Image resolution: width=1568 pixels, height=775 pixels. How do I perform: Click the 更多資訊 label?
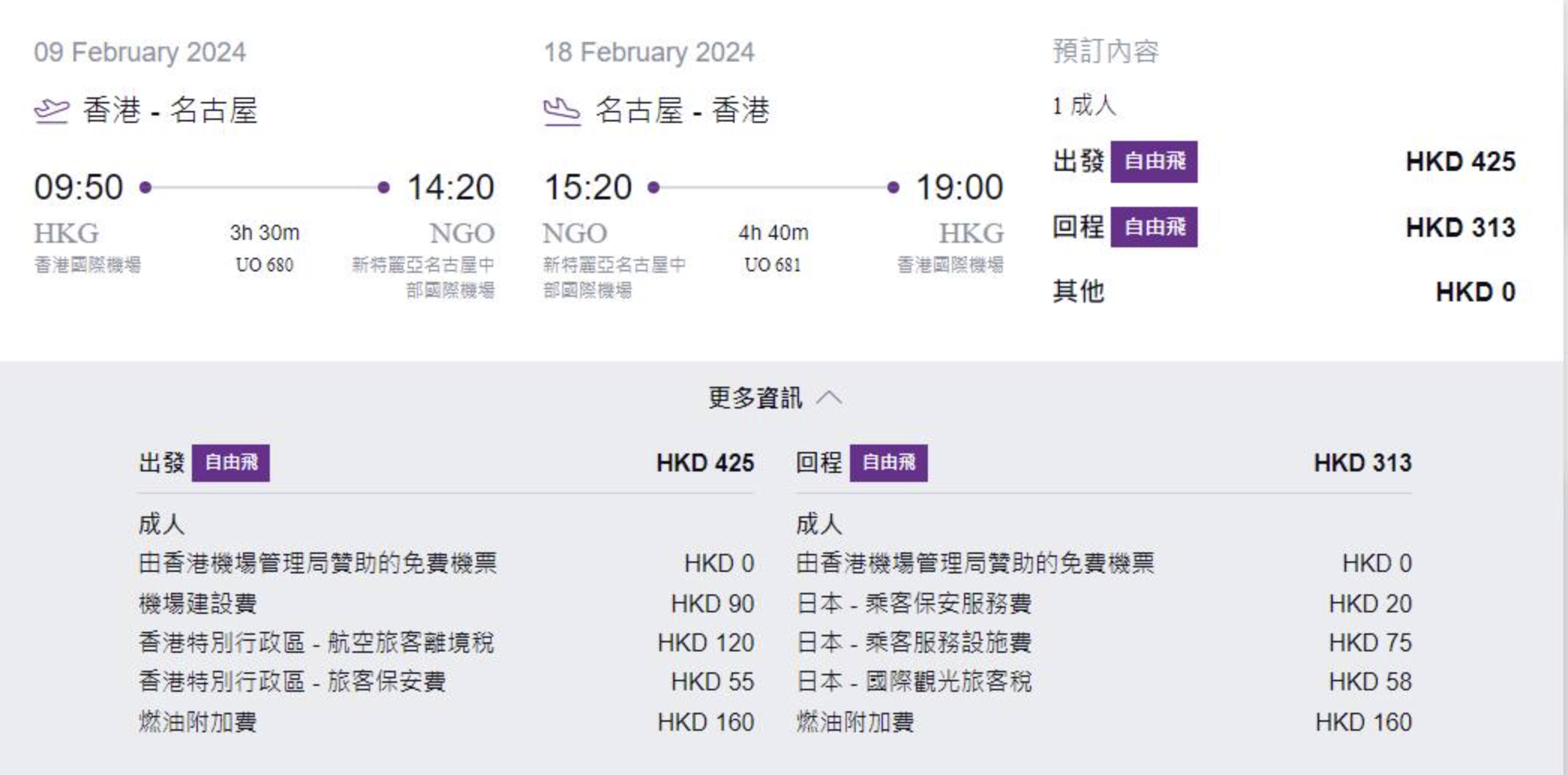click(755, 397)
